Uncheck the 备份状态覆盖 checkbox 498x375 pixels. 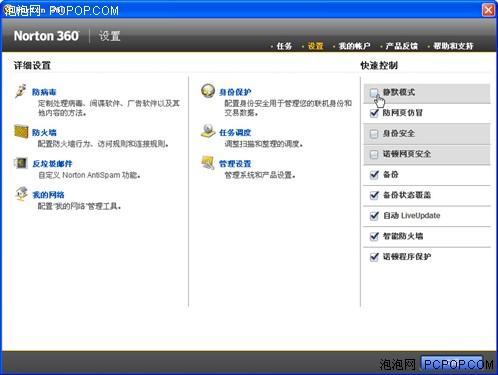tap(374, 195)
